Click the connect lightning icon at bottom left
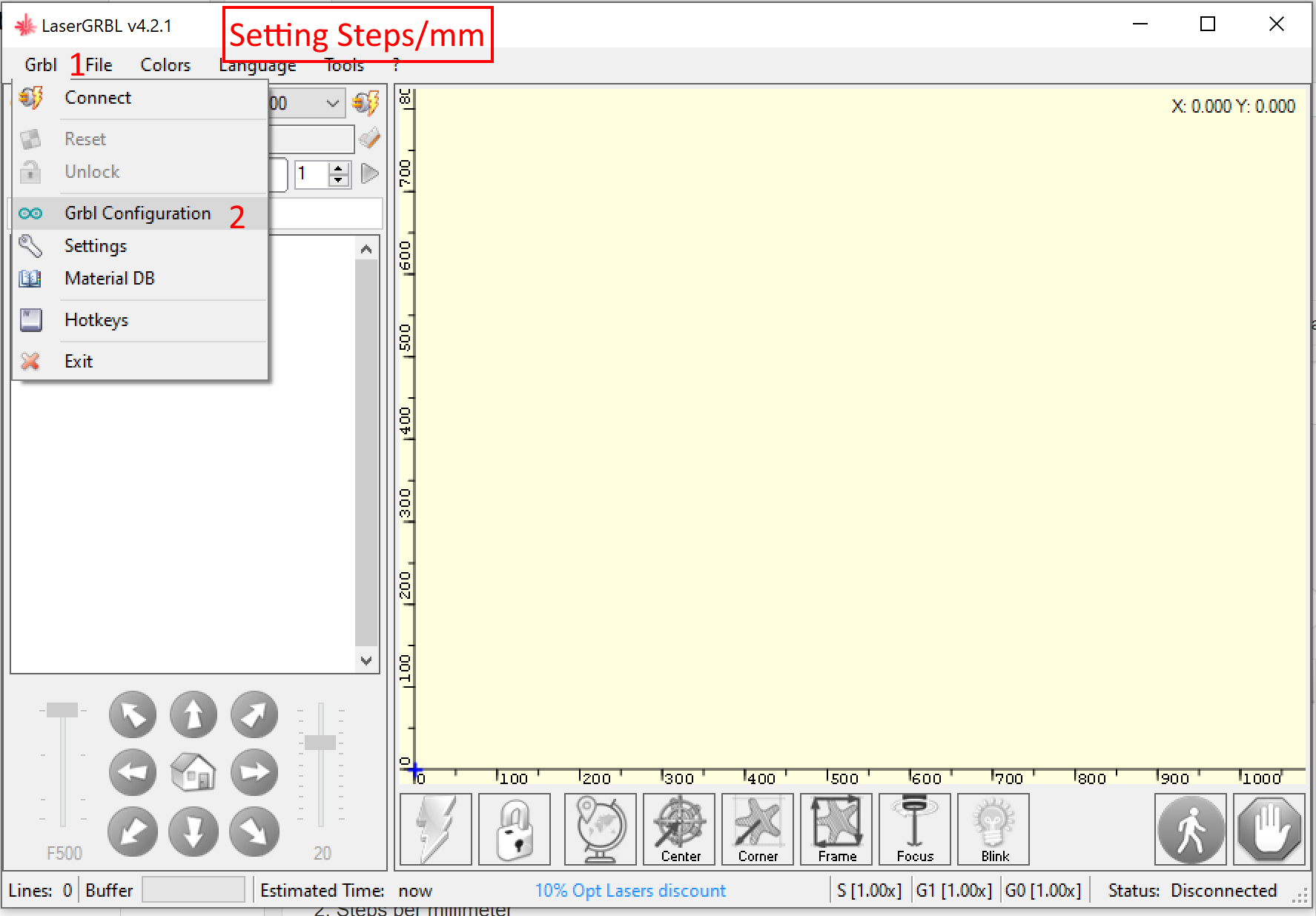This screenshot has height=916, width=1316. click(434, 829)
